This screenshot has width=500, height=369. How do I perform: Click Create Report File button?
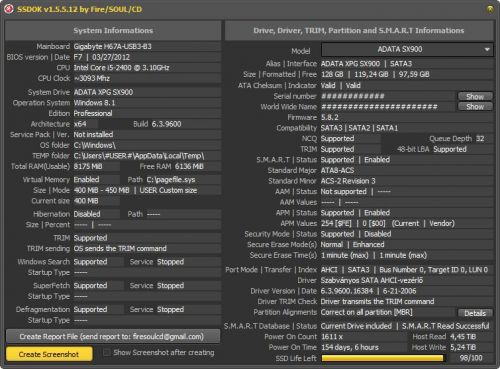coord(113,336)
